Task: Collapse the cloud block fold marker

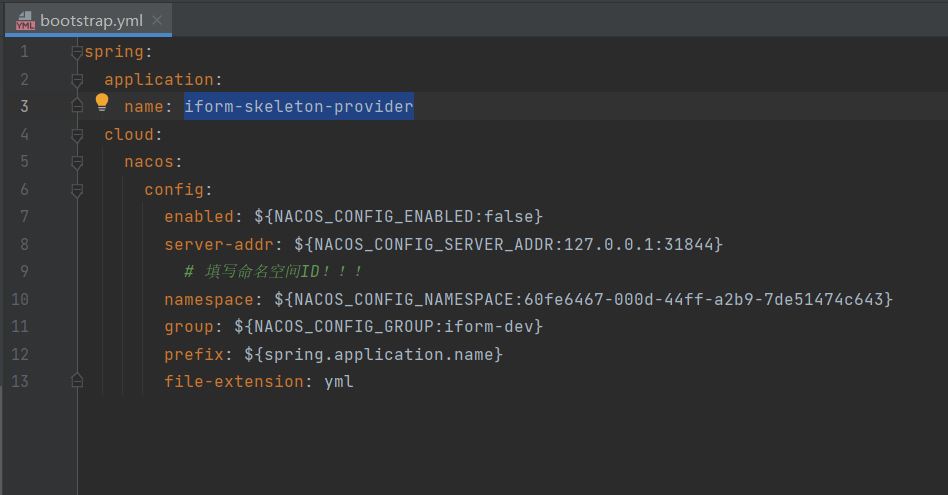Action: 77,135
